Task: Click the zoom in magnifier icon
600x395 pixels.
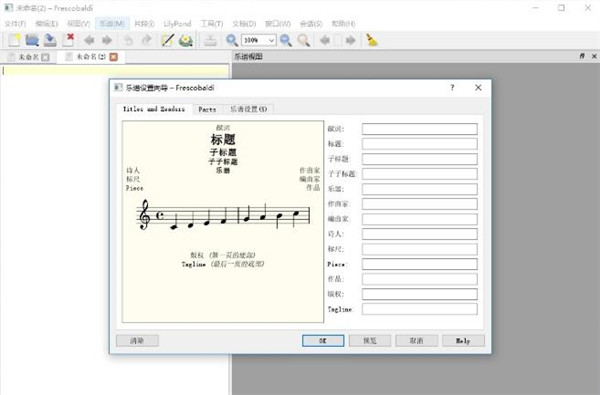Action: coord(232,40)
